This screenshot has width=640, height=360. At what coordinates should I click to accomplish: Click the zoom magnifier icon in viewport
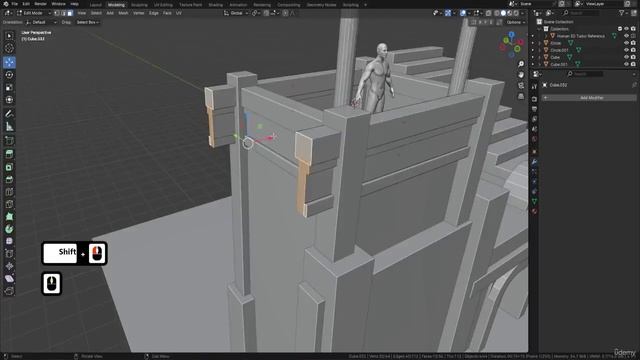(521, 64)
